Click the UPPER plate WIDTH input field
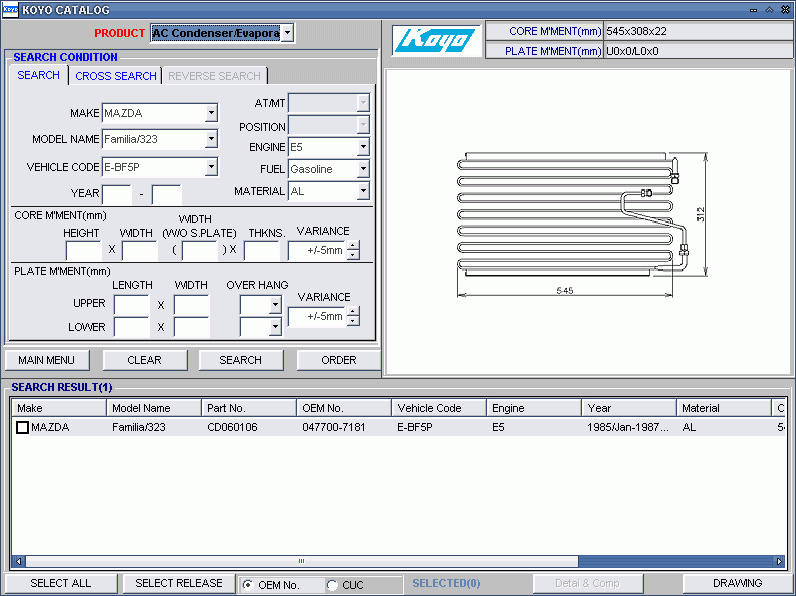Viewport: 796px width, 596px height. pos(191,305)
